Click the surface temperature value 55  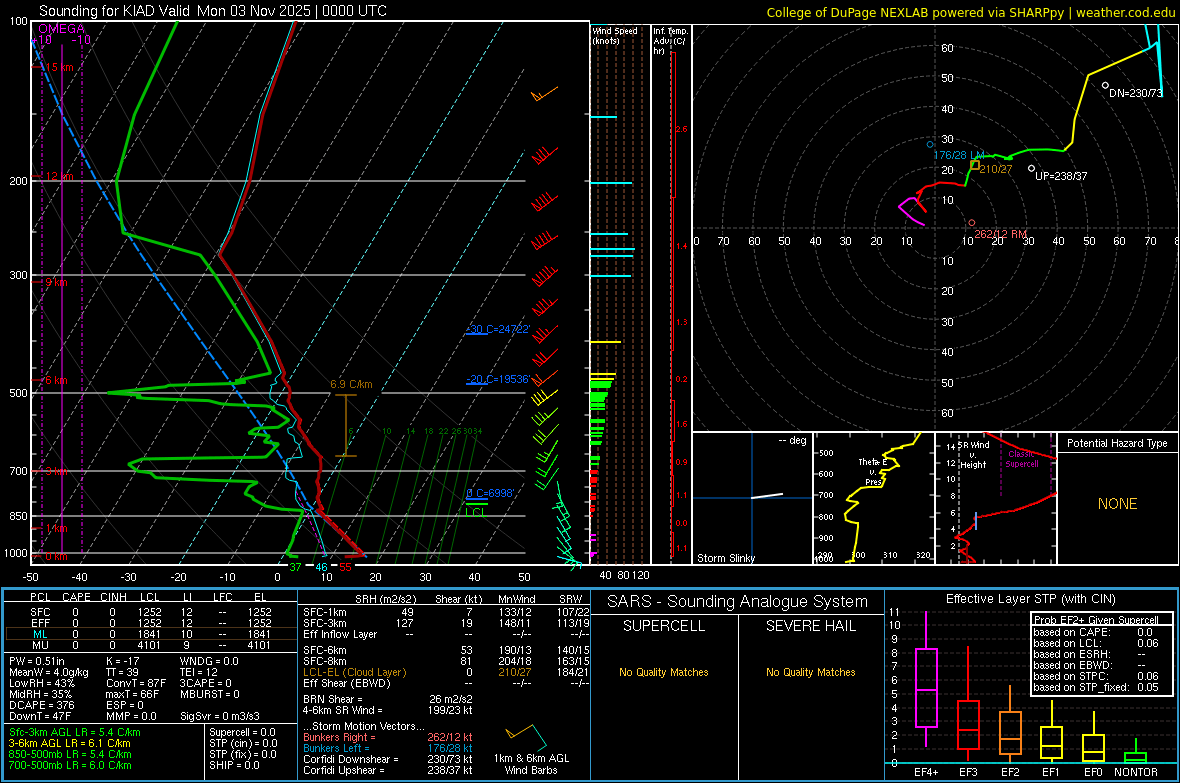(345, 567)
